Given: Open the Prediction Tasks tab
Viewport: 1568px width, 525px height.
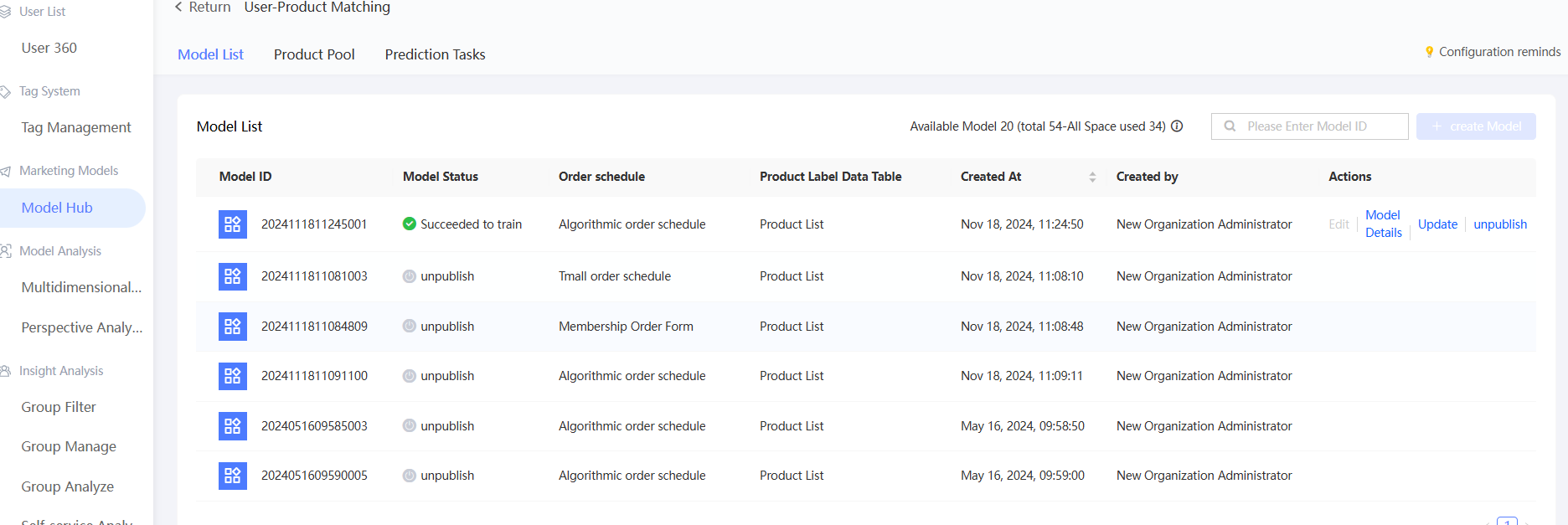Looking at the screenshot, I should [435, 54].
